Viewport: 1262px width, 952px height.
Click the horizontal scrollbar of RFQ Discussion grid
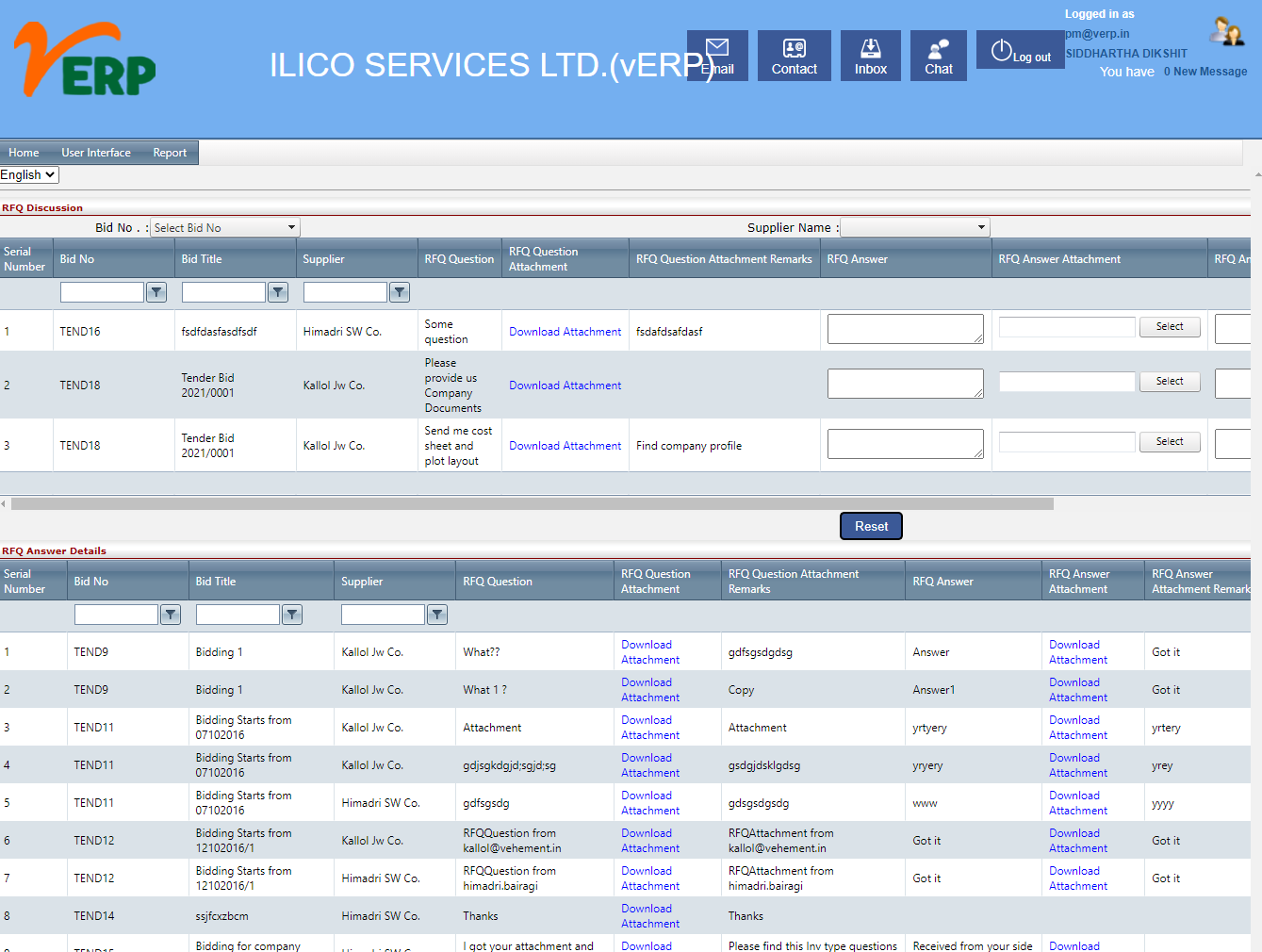click(533, 504)
